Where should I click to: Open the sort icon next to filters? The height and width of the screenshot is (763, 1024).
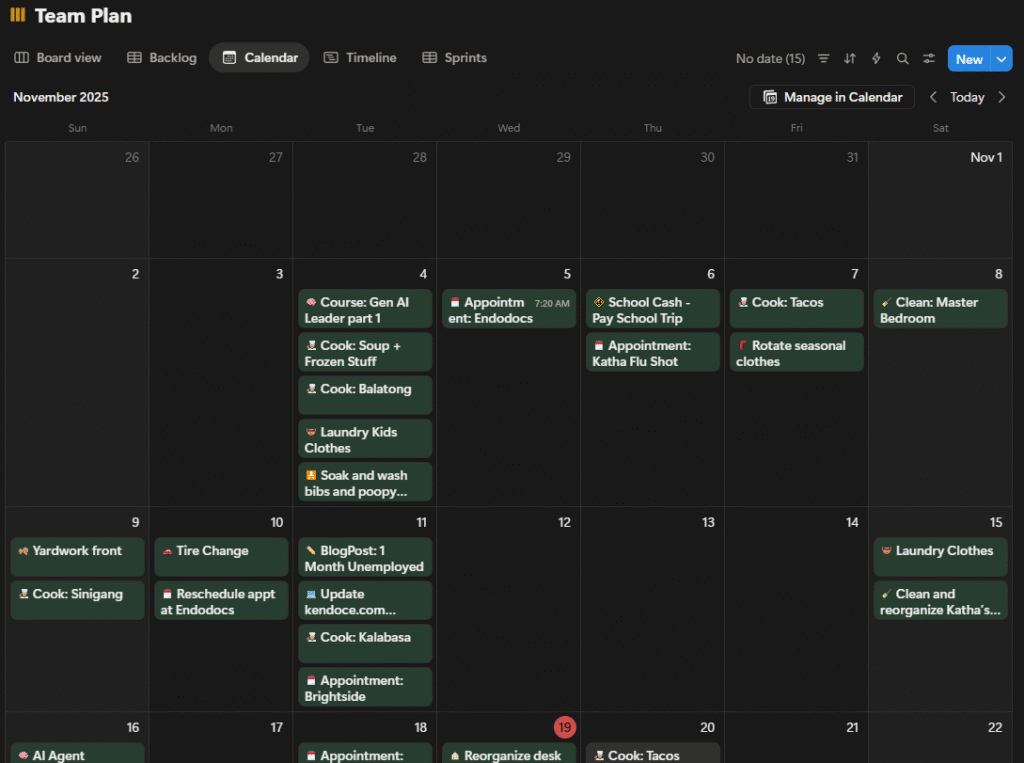[849, 58]
